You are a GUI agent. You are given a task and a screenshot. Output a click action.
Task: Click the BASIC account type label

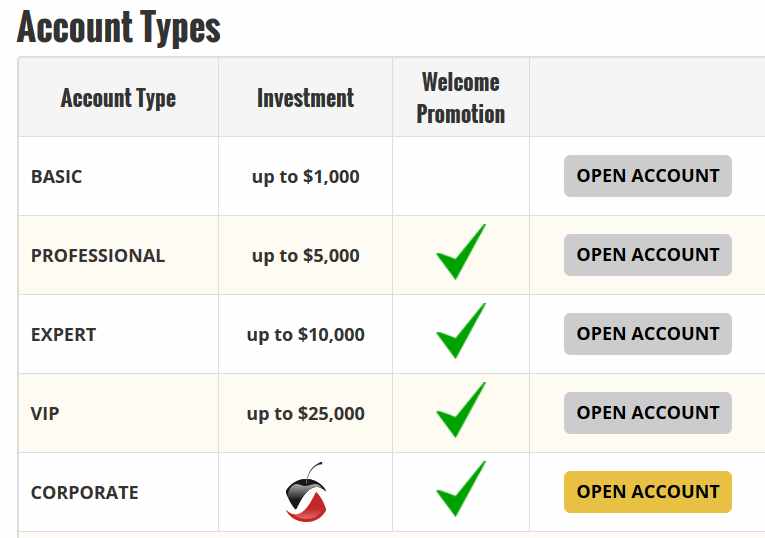click(57, 177)
